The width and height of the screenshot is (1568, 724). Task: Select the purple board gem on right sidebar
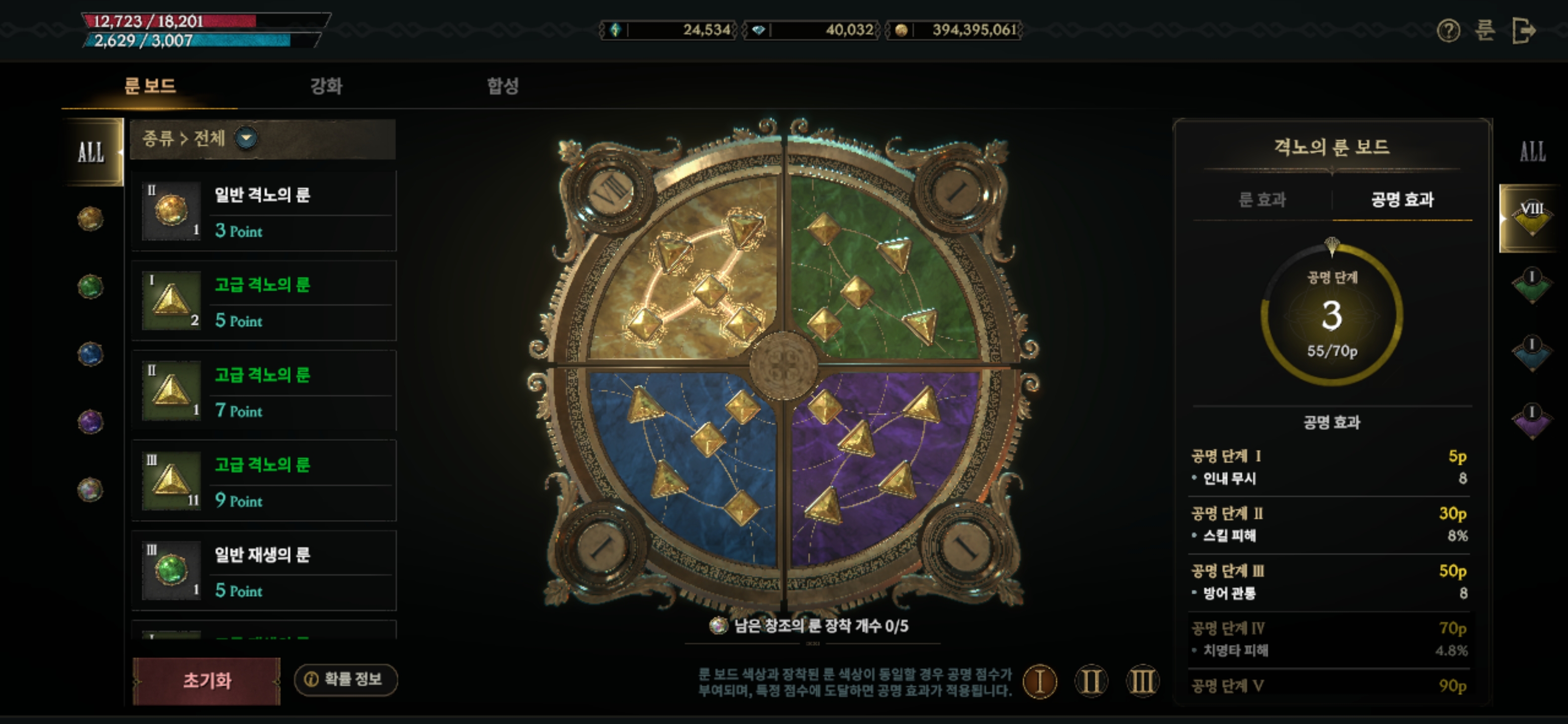coord(1531,421)
